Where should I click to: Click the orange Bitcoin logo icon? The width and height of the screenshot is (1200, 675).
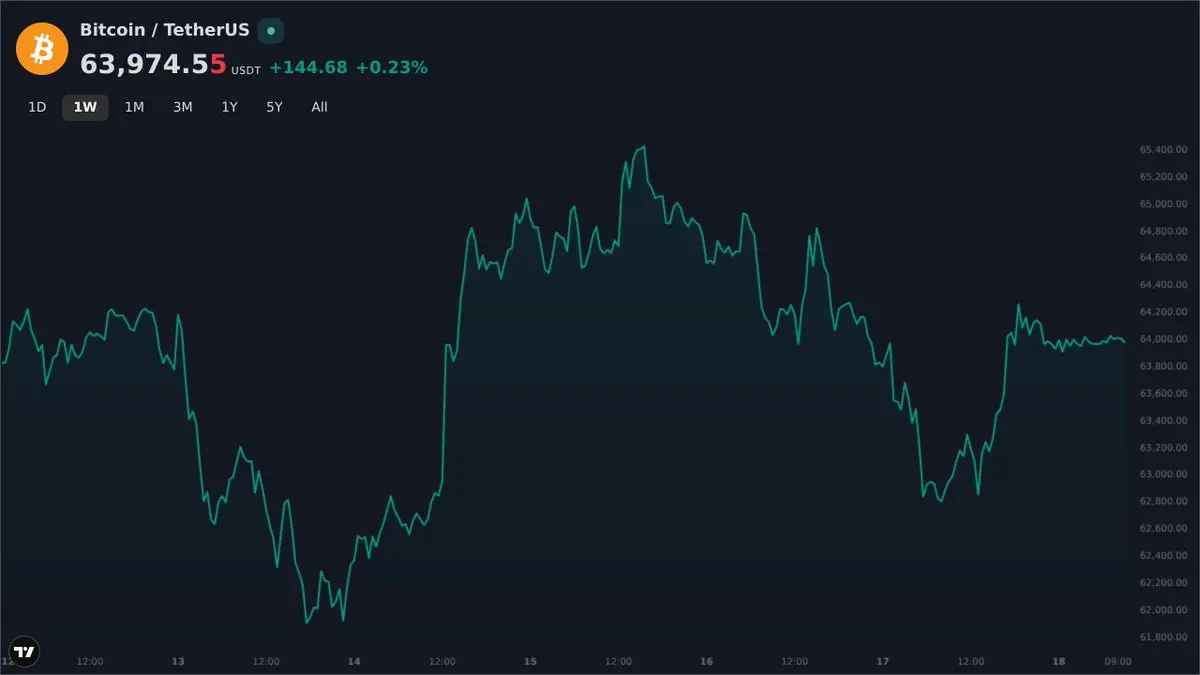(x=42, y=48)
